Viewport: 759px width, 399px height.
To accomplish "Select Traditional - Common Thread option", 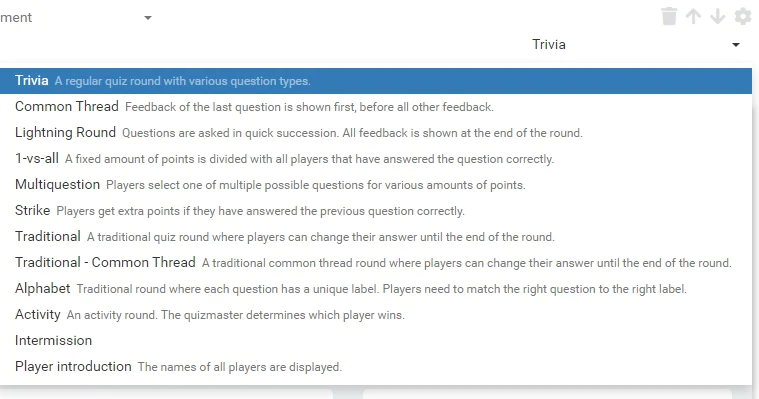I will tap(376, 262).
